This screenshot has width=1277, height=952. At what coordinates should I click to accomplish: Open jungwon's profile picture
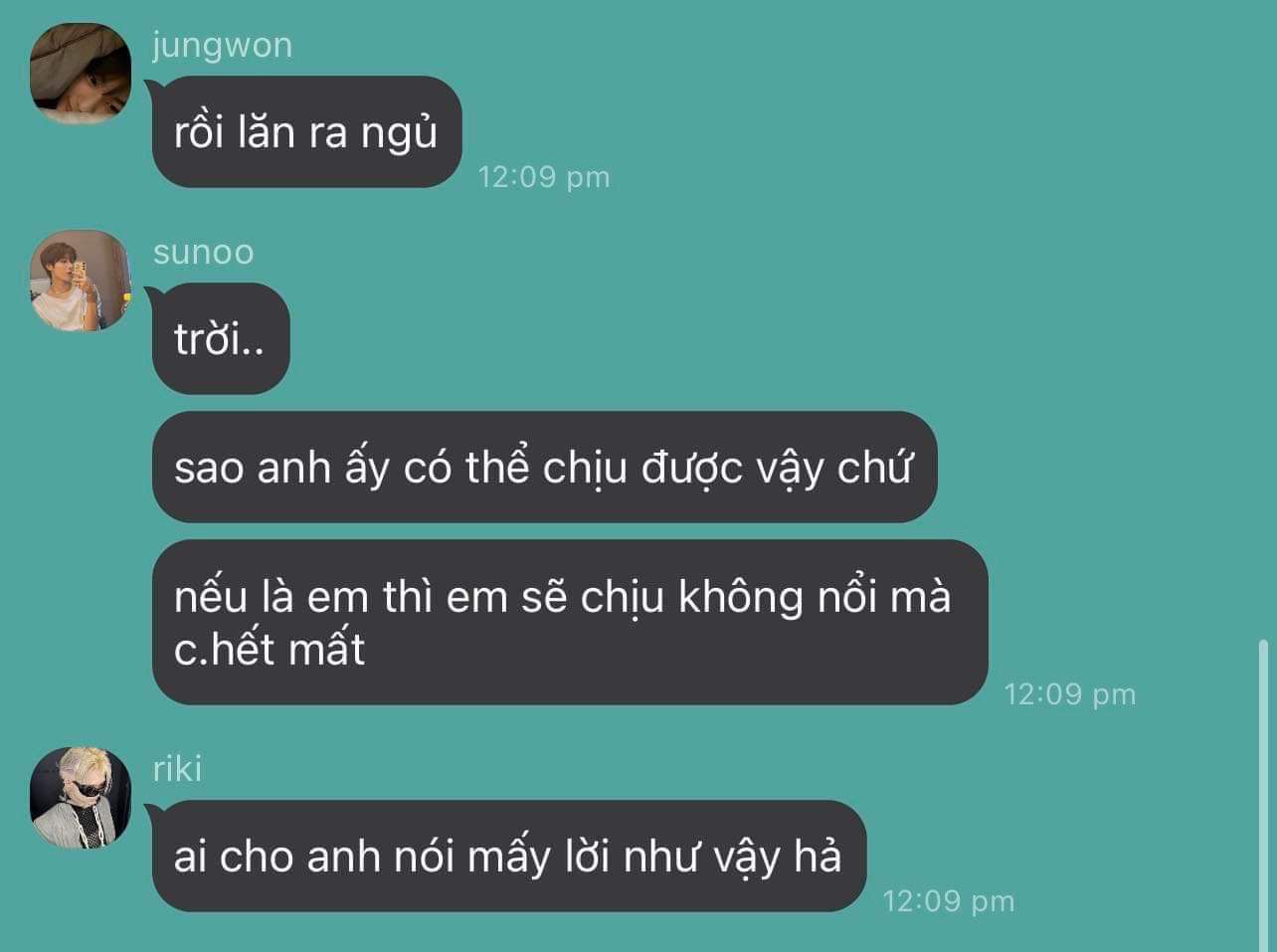81,74
